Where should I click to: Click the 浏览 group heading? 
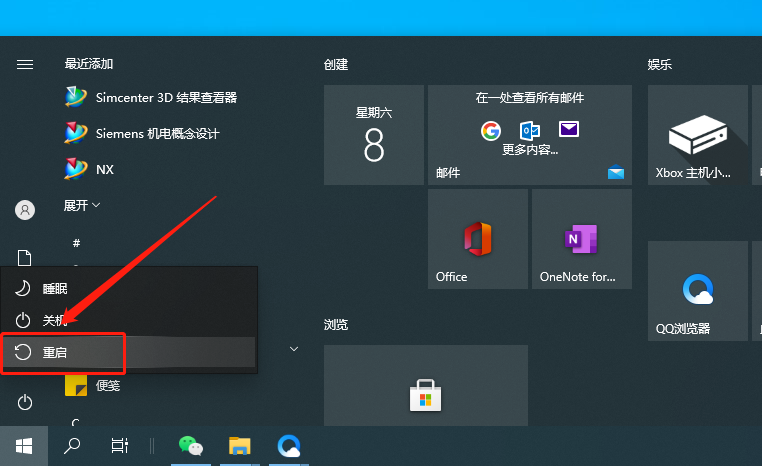pos(336,324)
